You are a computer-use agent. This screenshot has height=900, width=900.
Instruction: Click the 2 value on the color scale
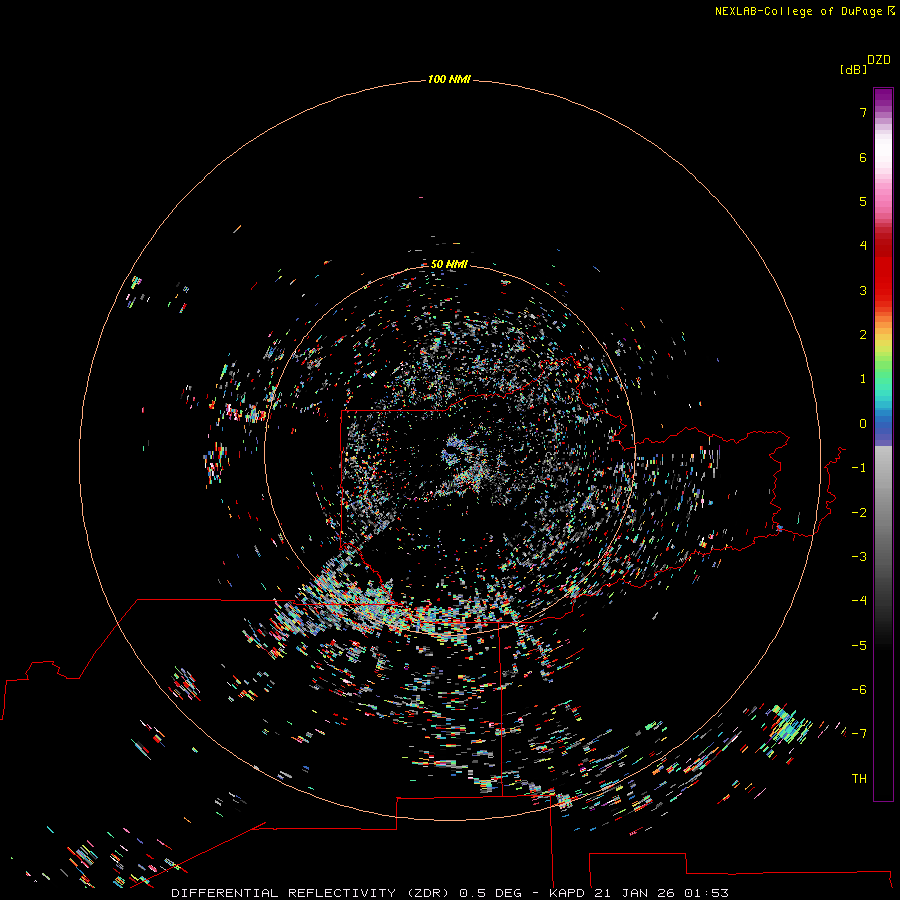(x=863, y=335)
